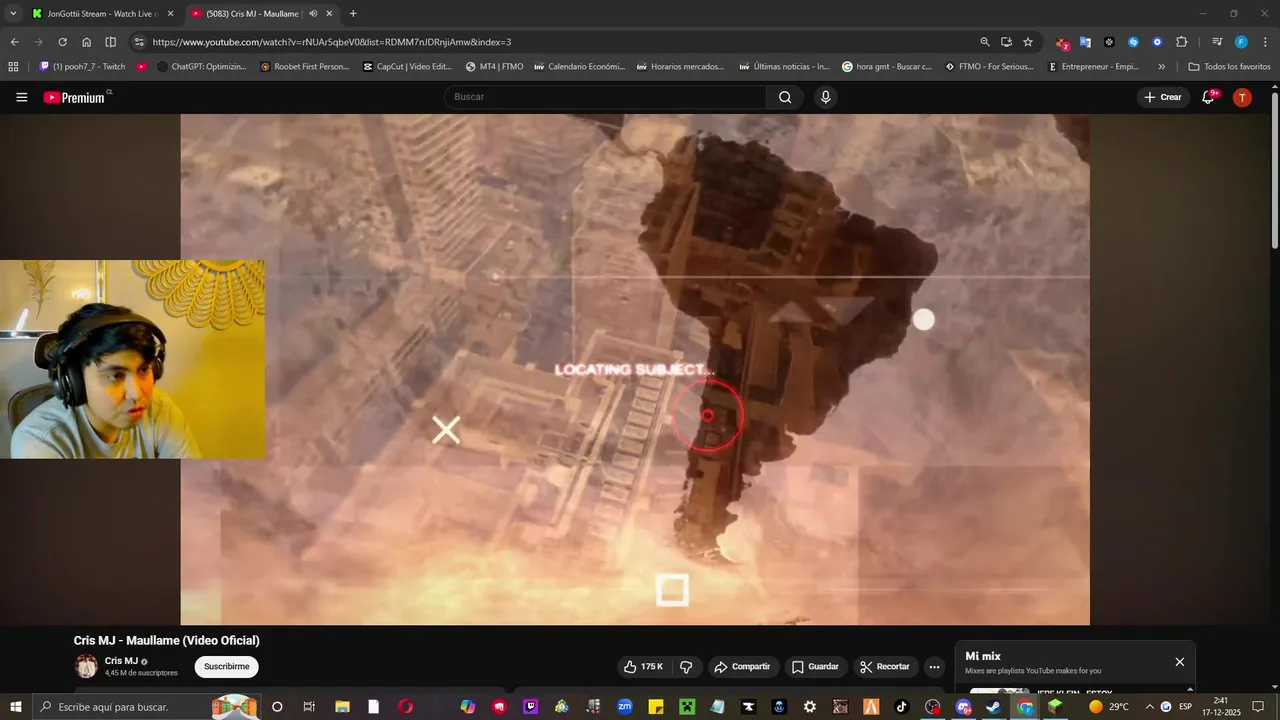Screen dimensions: 1280x720
Task: Open the Entrepreneur bookmark
Action: pos(1094,67)
